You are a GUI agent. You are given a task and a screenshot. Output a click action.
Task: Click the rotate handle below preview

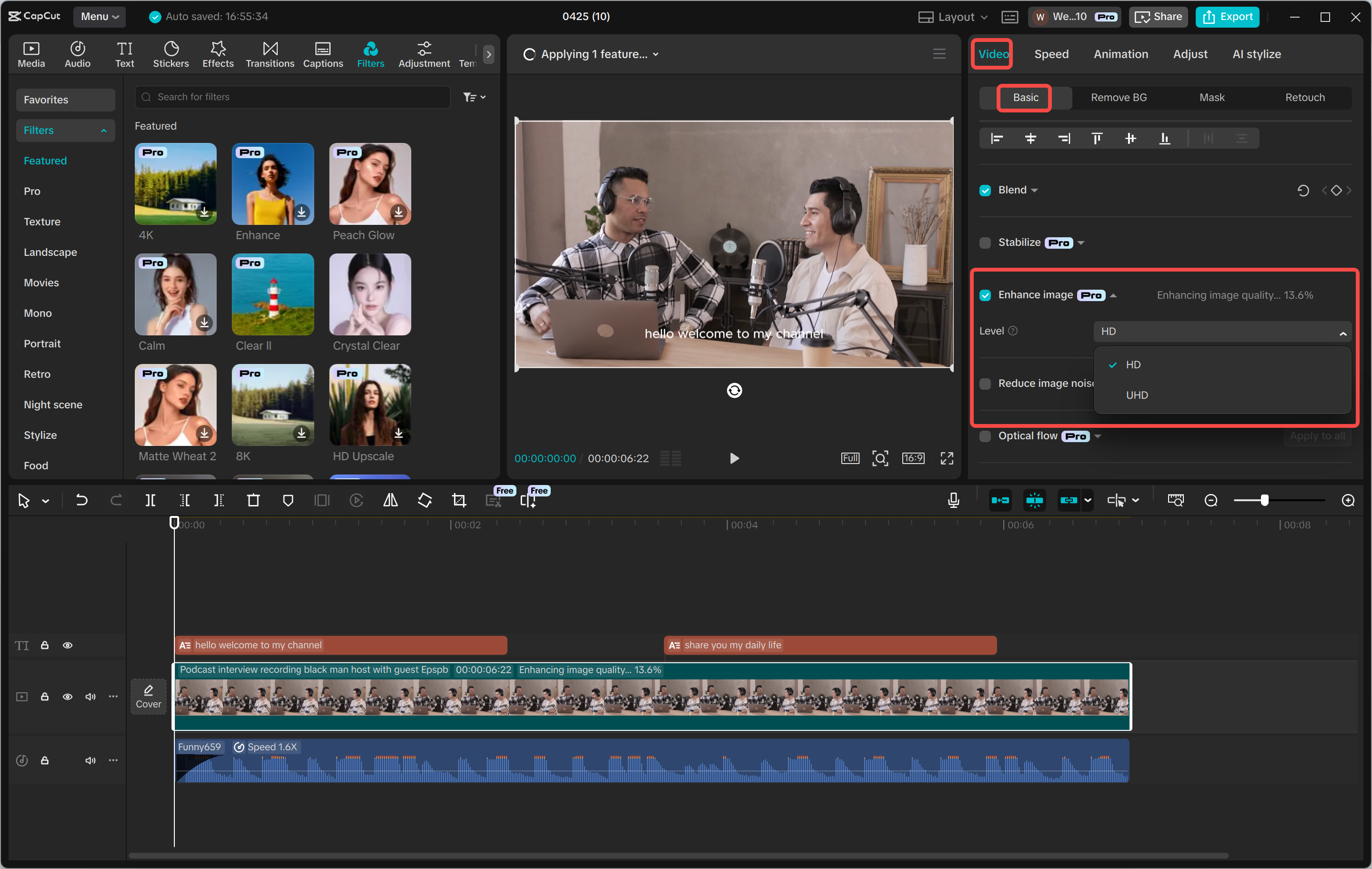734,391
